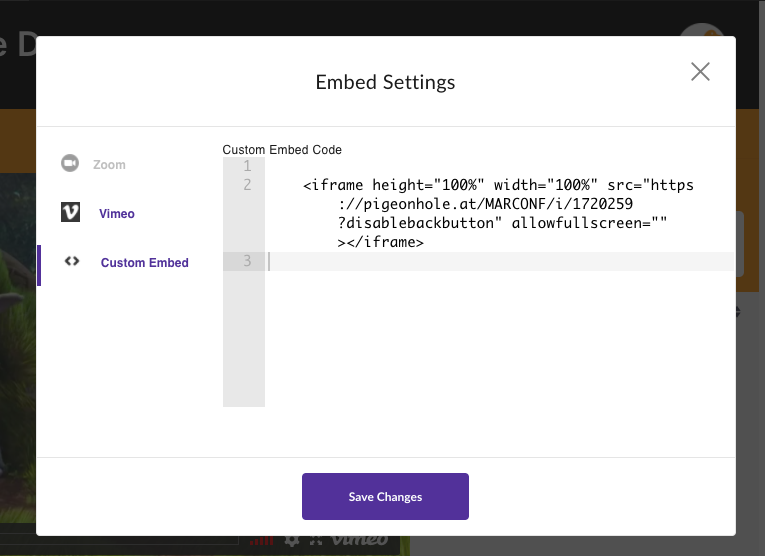The height and width of the screenshot is (556, 765).
Task: Click the Custom Embed code brackets icon
Action: click(x=71, y=262)
